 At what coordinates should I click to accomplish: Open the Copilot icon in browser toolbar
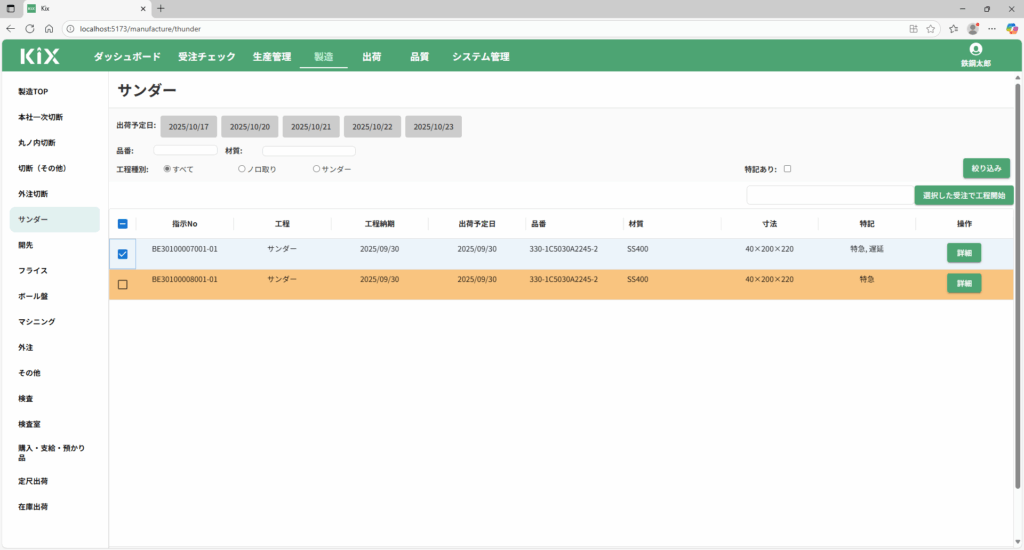point(1011,29)
